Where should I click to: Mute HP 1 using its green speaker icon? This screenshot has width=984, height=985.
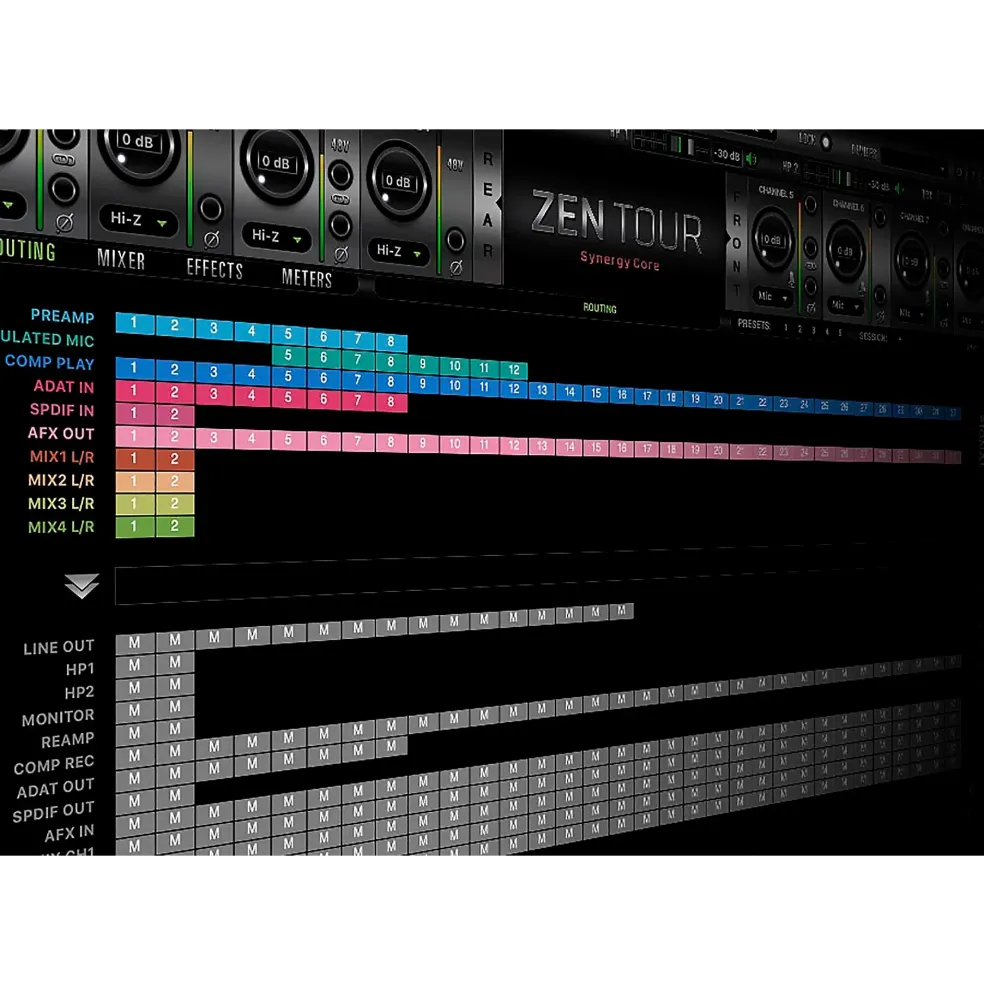point(752,160)
